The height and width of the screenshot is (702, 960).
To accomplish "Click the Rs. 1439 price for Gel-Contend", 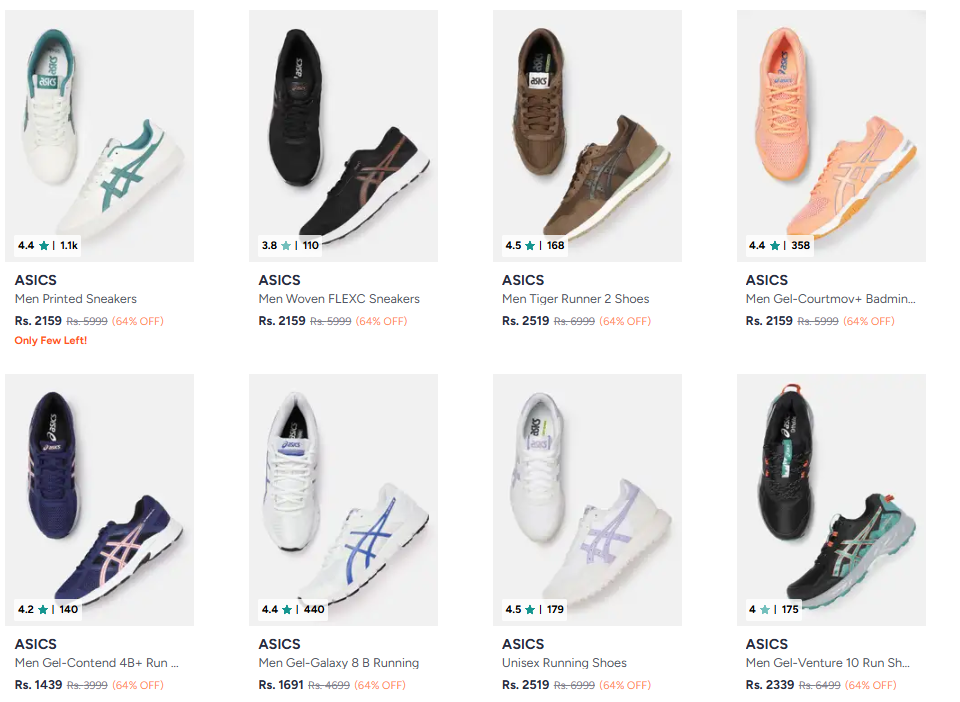I will click(x=39, y=685).
